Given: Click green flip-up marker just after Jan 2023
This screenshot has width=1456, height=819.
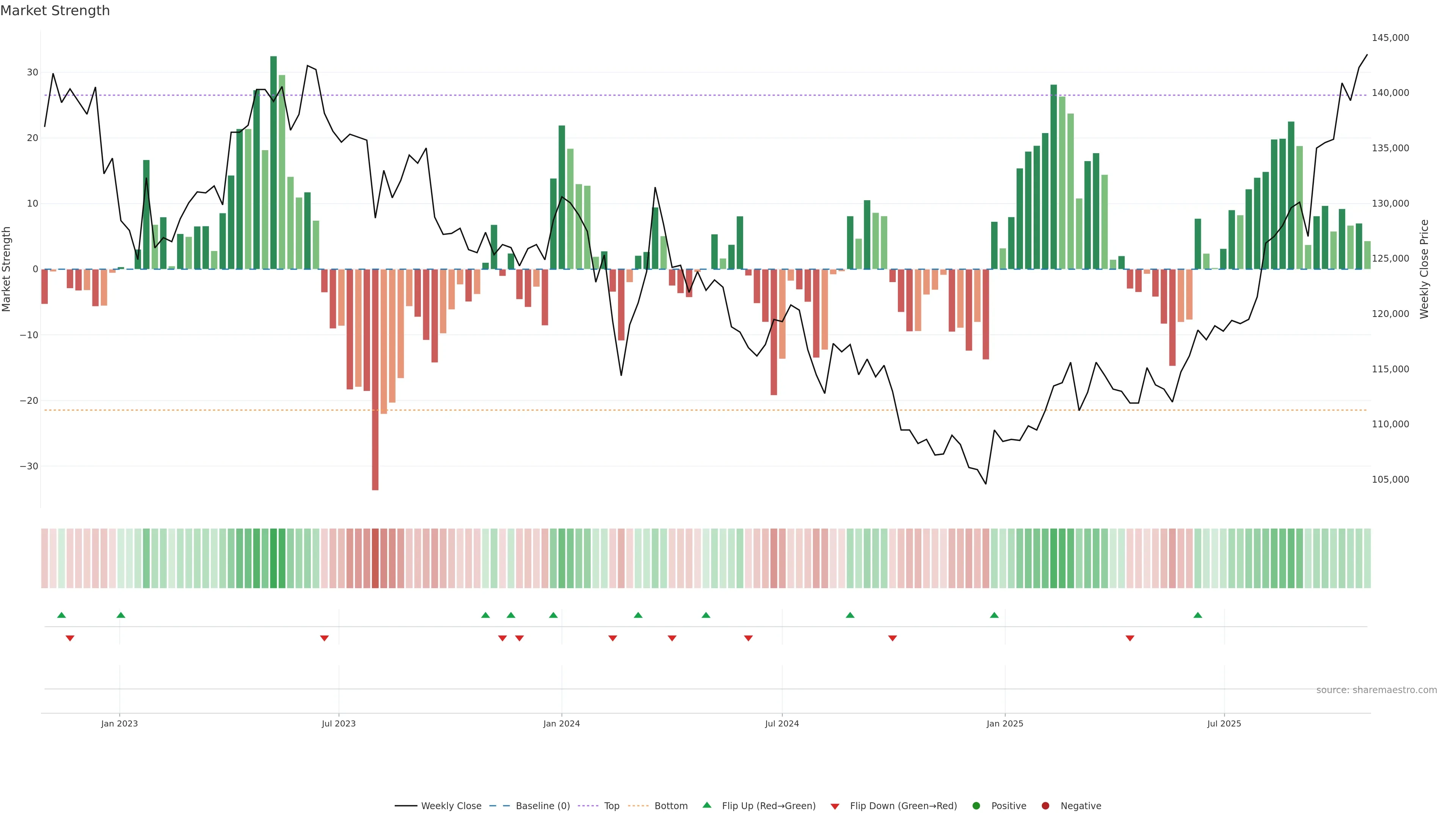Looking at the screenshot, I should click(x=121, y=615).
